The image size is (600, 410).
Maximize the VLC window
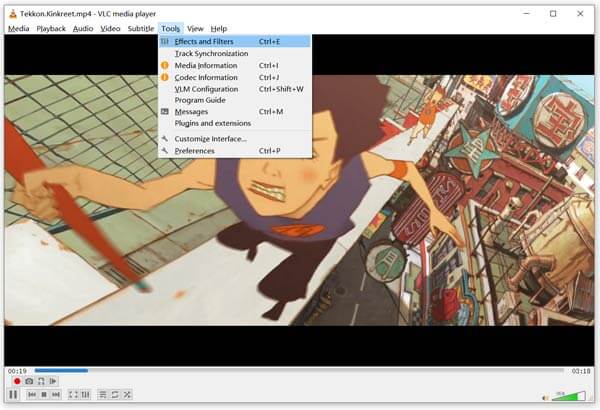click(x=553, y=14)
